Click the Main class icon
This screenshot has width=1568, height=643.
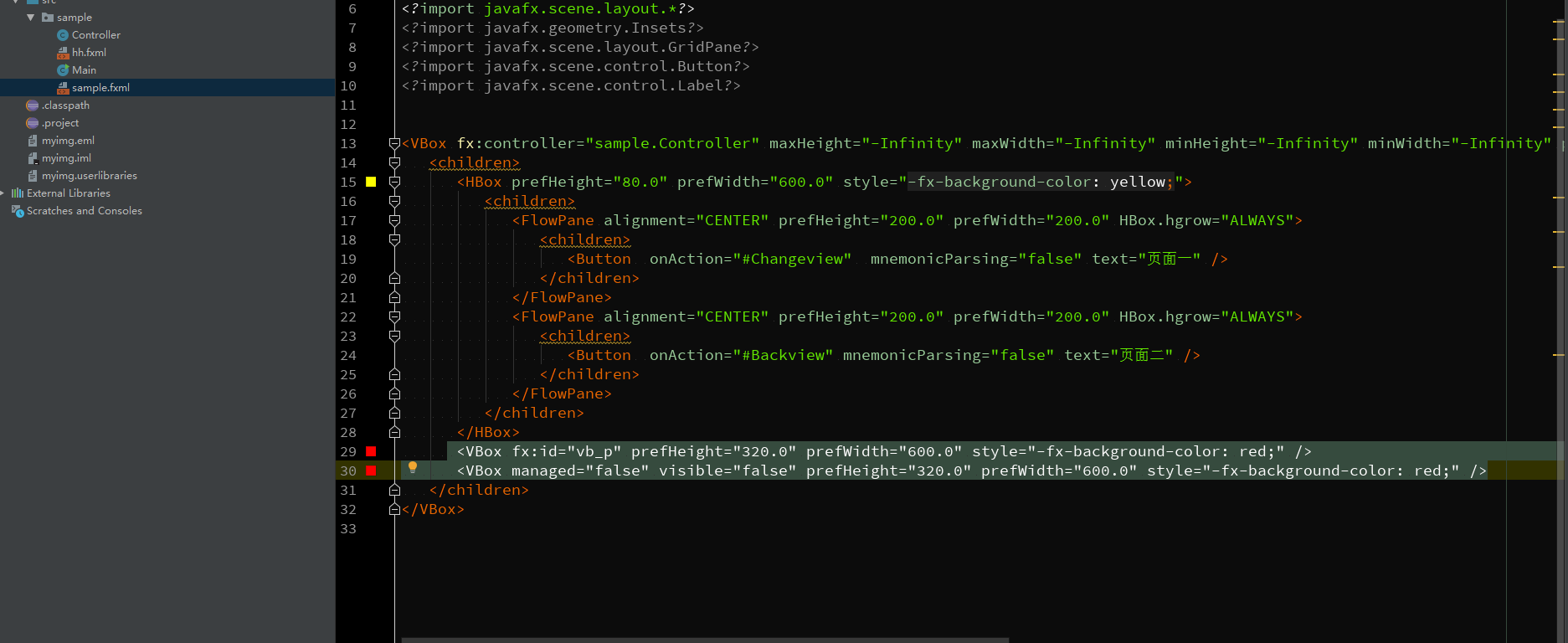[63, 70]
